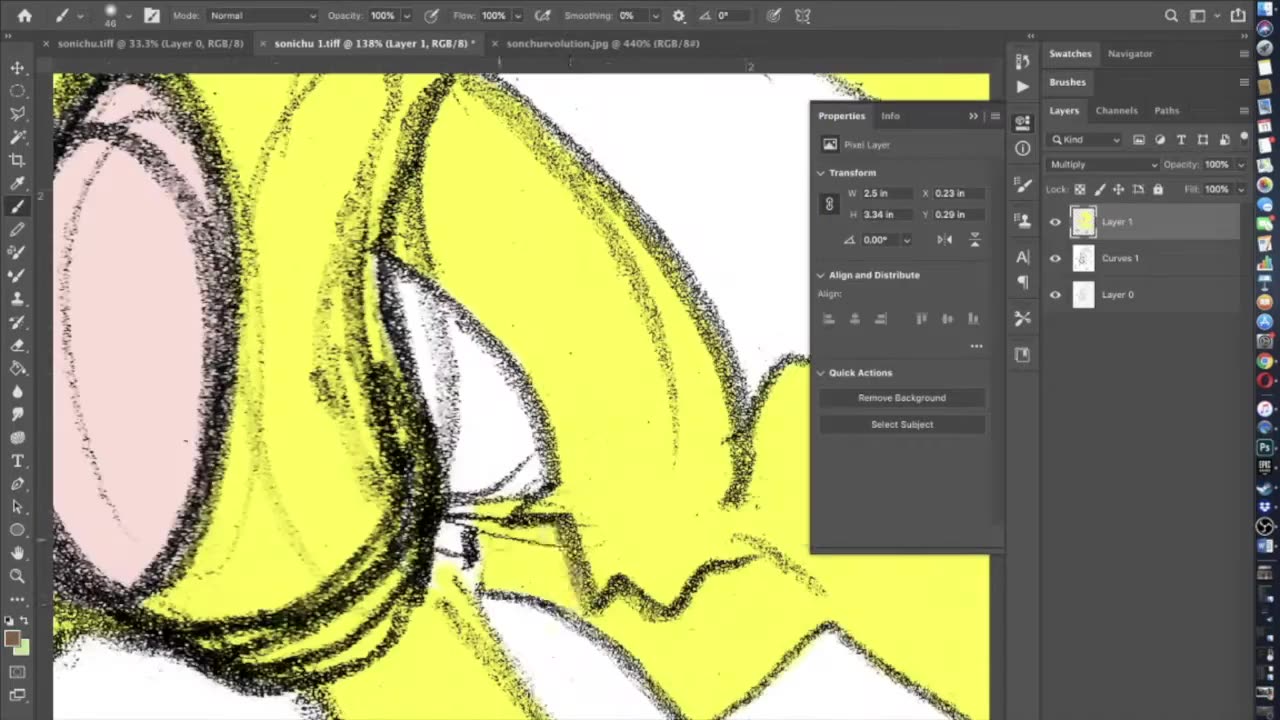Click Select Subject button
Image resolution: width=1280 pixels, height=720 pixels.
[x=902, y=424]
